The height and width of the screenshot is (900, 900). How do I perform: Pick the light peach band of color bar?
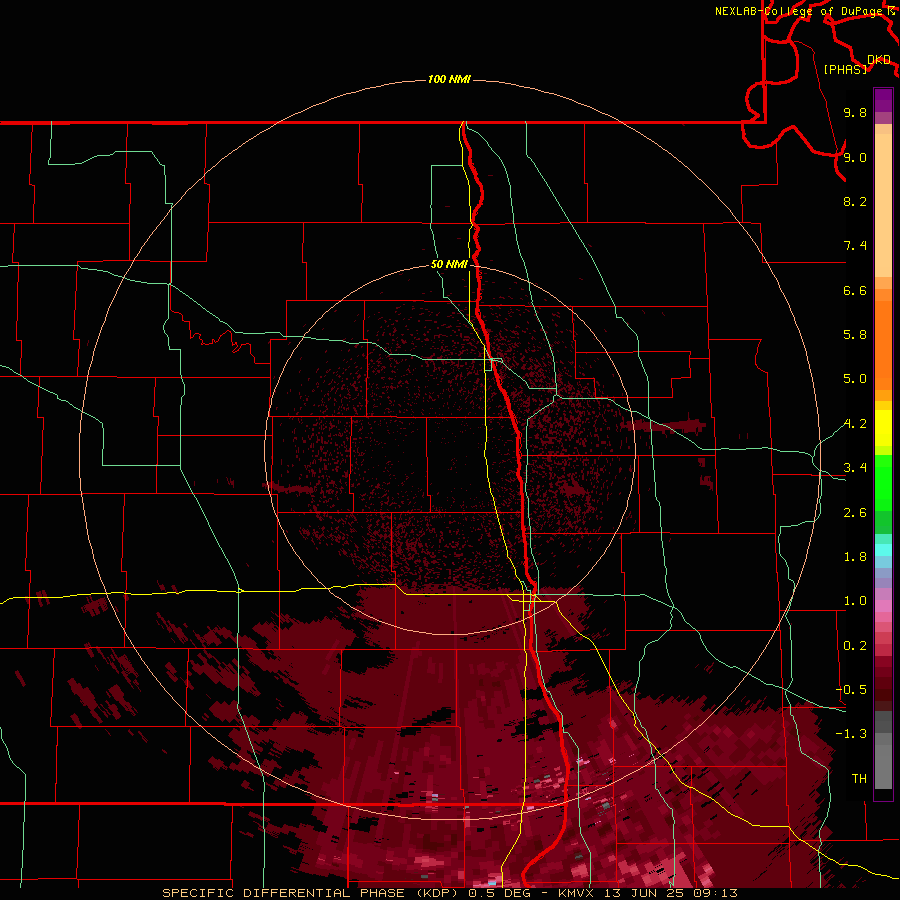(x=883, y=205)
